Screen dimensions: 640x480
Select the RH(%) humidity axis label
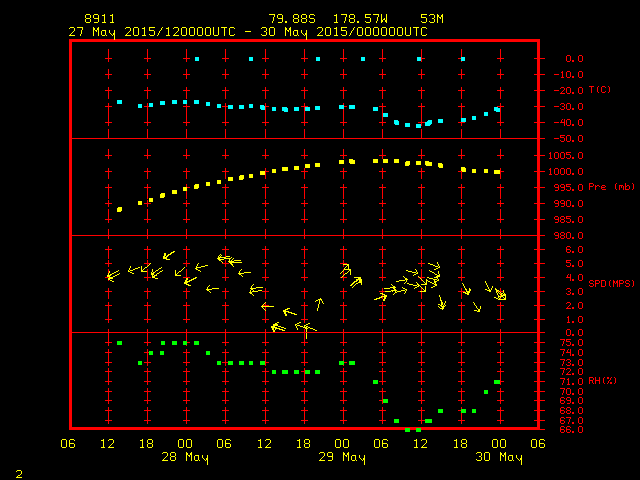pyautogui.click(x=602, y=381)
